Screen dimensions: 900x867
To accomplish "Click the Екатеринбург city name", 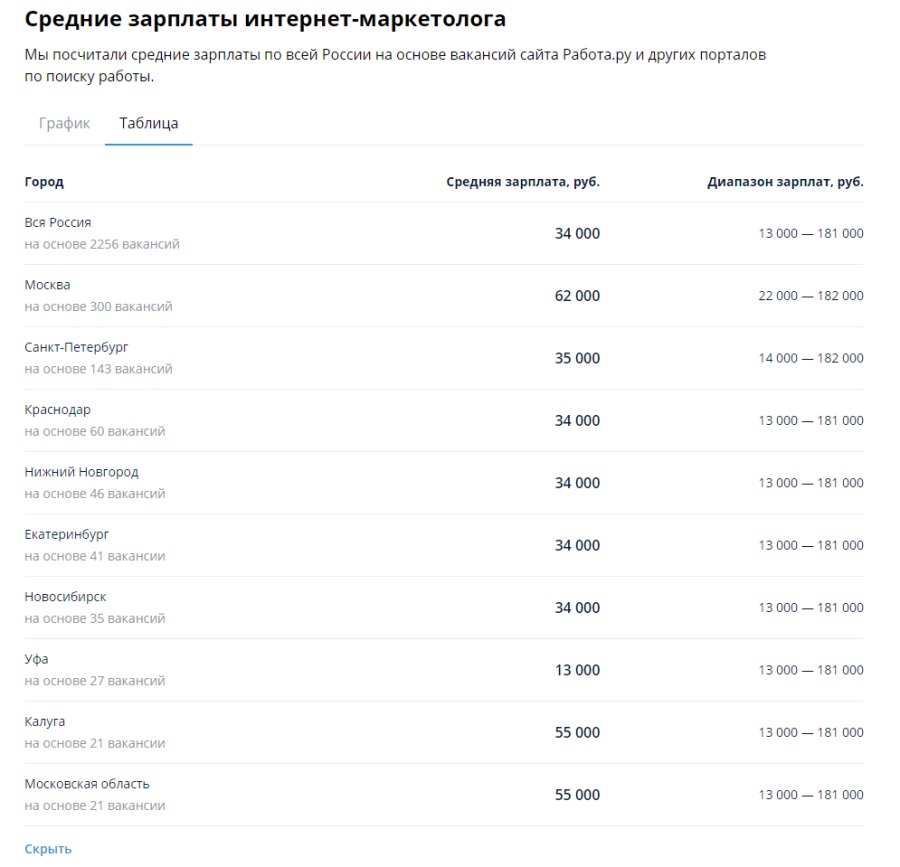I will (x=66, y=534).
